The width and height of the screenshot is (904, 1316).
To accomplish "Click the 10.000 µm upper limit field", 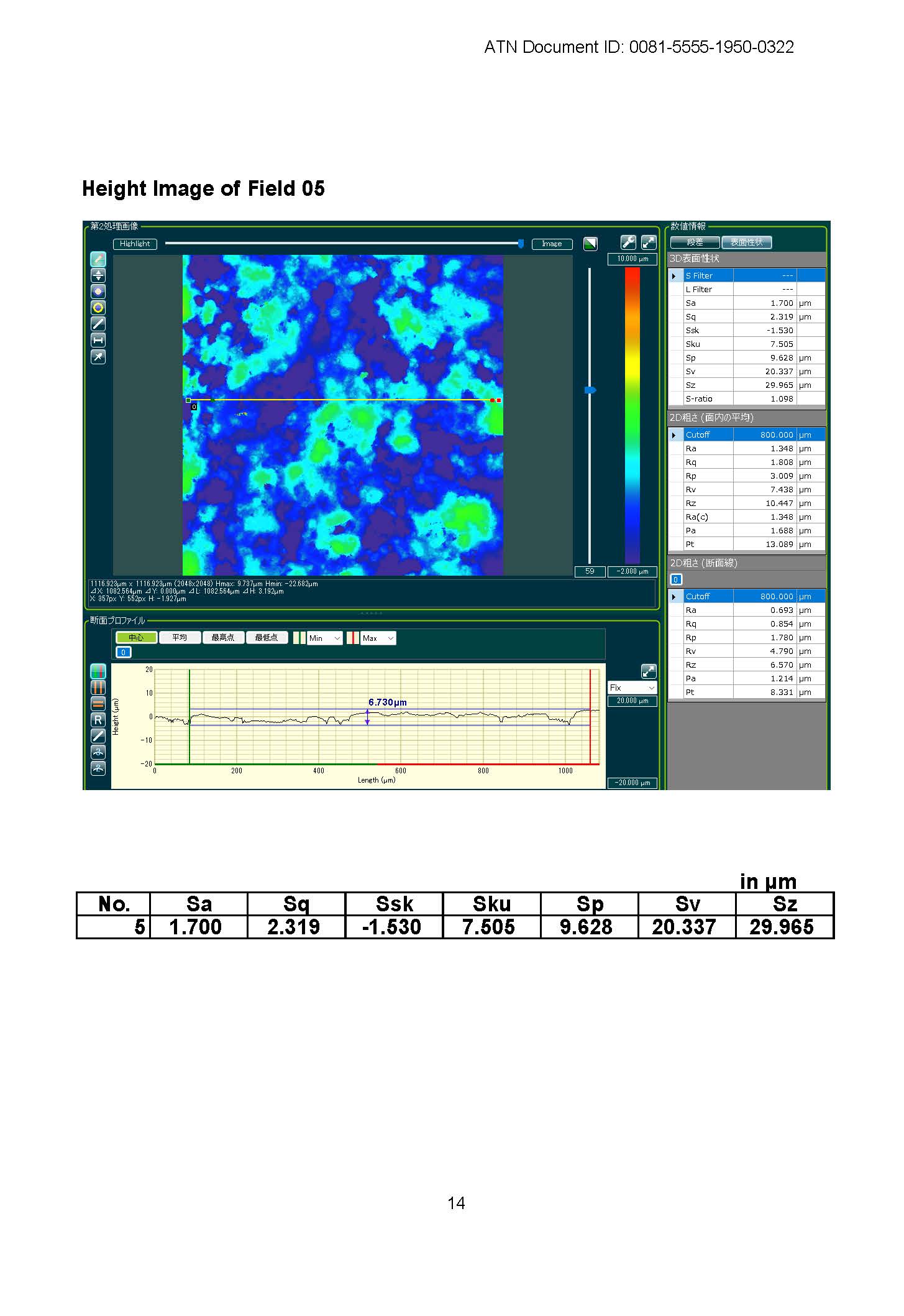I will point(632,259).
